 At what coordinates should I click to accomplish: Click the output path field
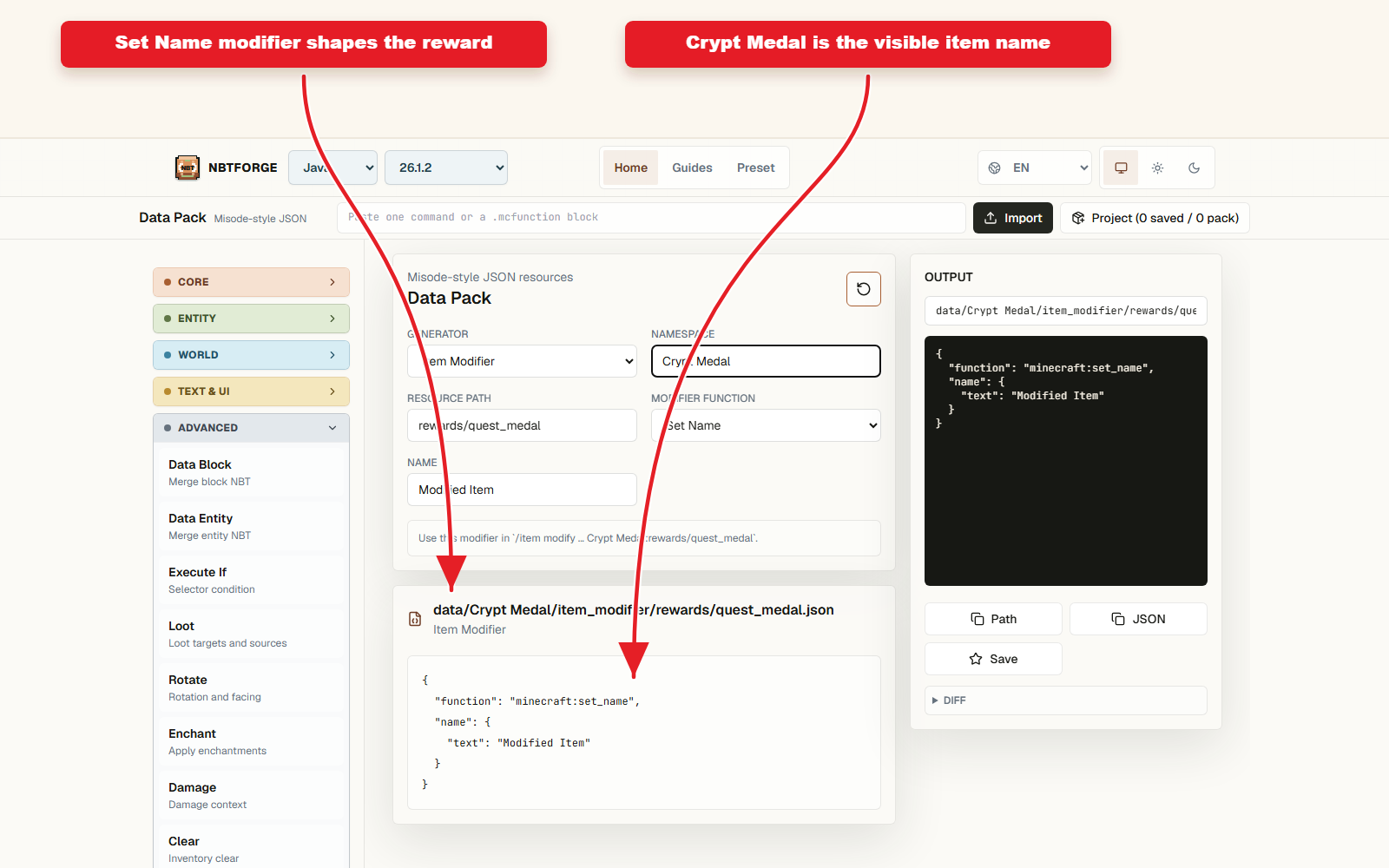tap(1066, 311)
